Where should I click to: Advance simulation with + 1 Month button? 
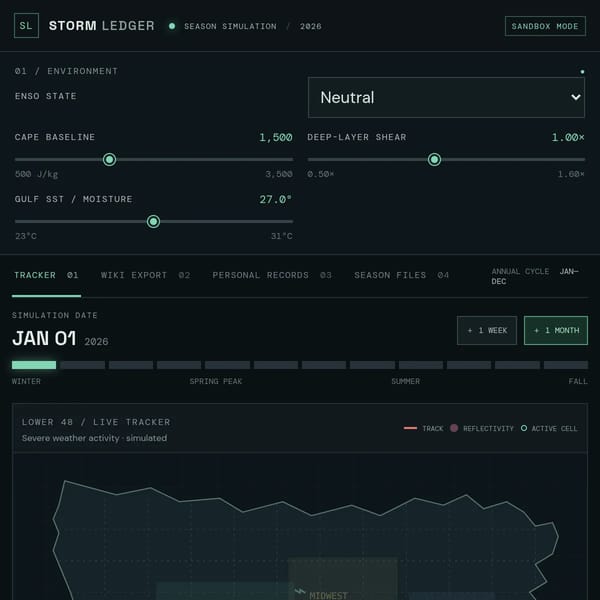[556, 331]
